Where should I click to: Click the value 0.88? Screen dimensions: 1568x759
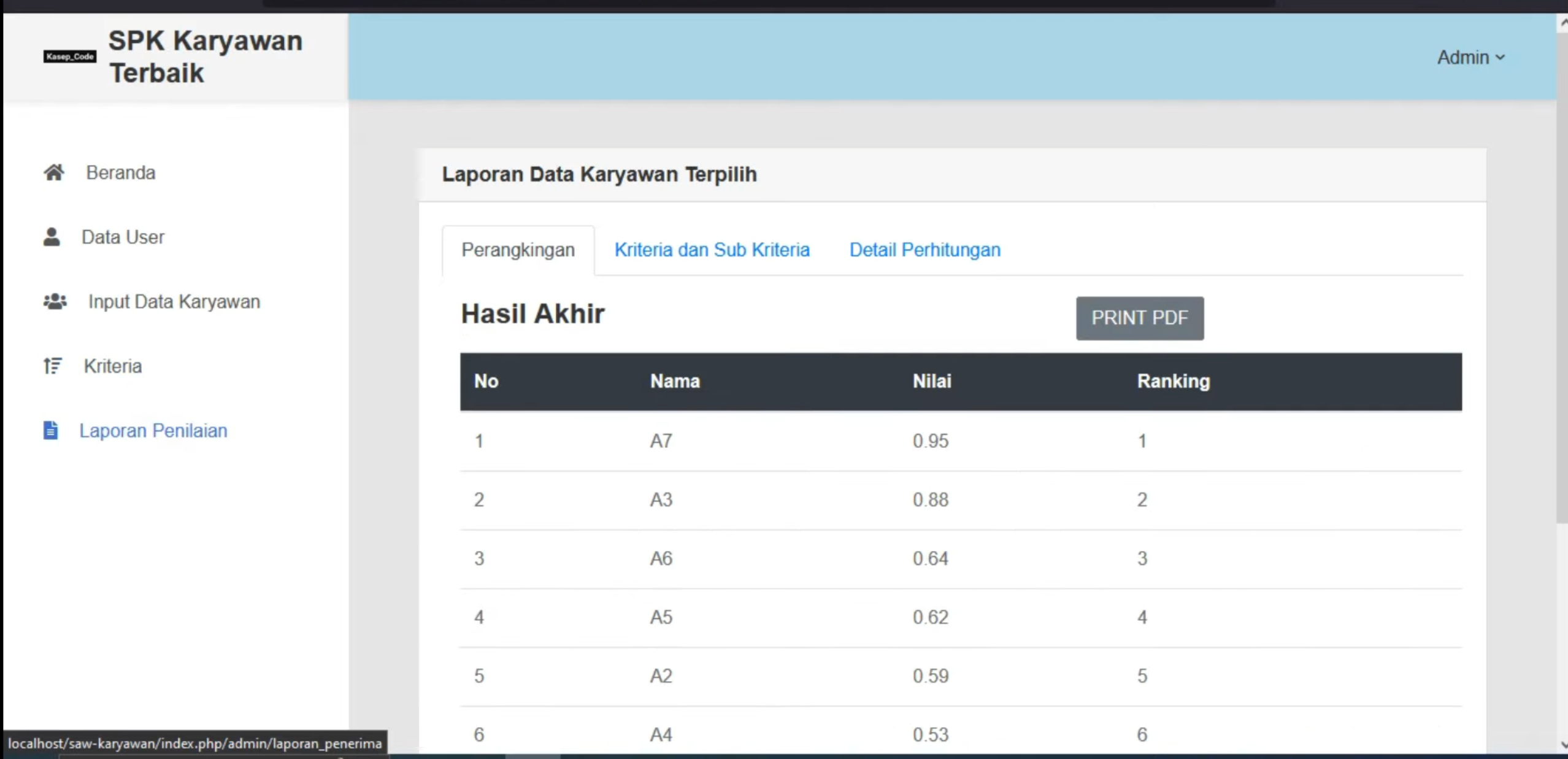click(x=931, y=499)
